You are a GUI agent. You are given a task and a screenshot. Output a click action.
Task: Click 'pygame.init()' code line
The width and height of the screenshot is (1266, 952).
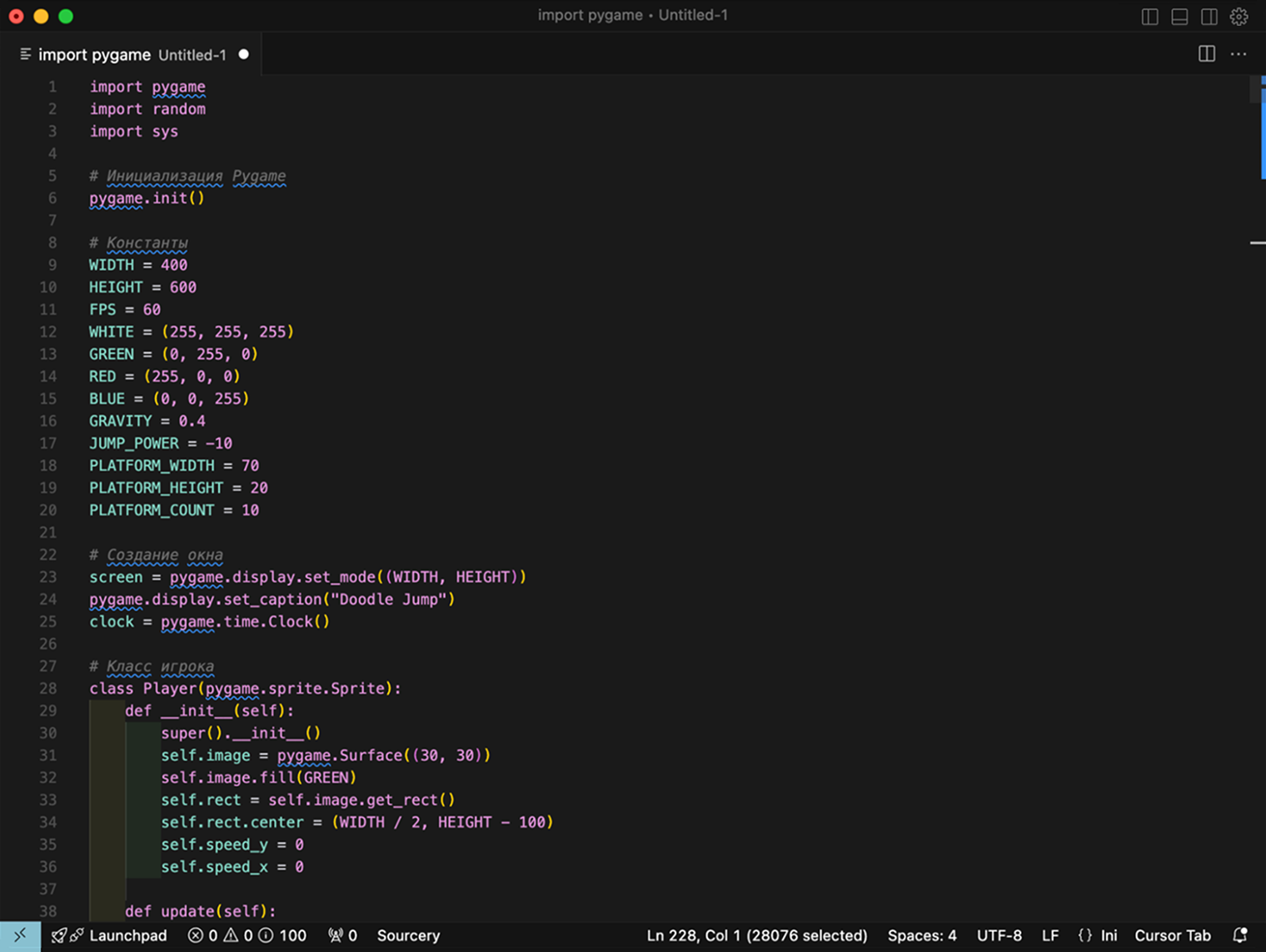[147, 198]
